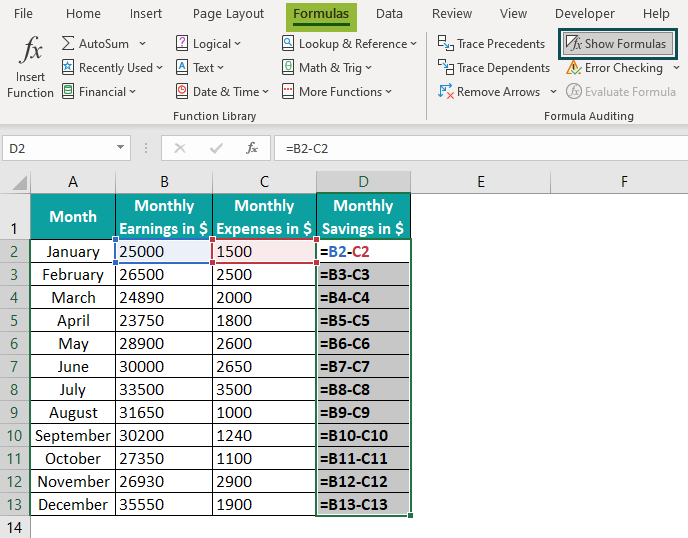Click the Insert Function fx icon
The image size is (688, 538).
(31, 49)
